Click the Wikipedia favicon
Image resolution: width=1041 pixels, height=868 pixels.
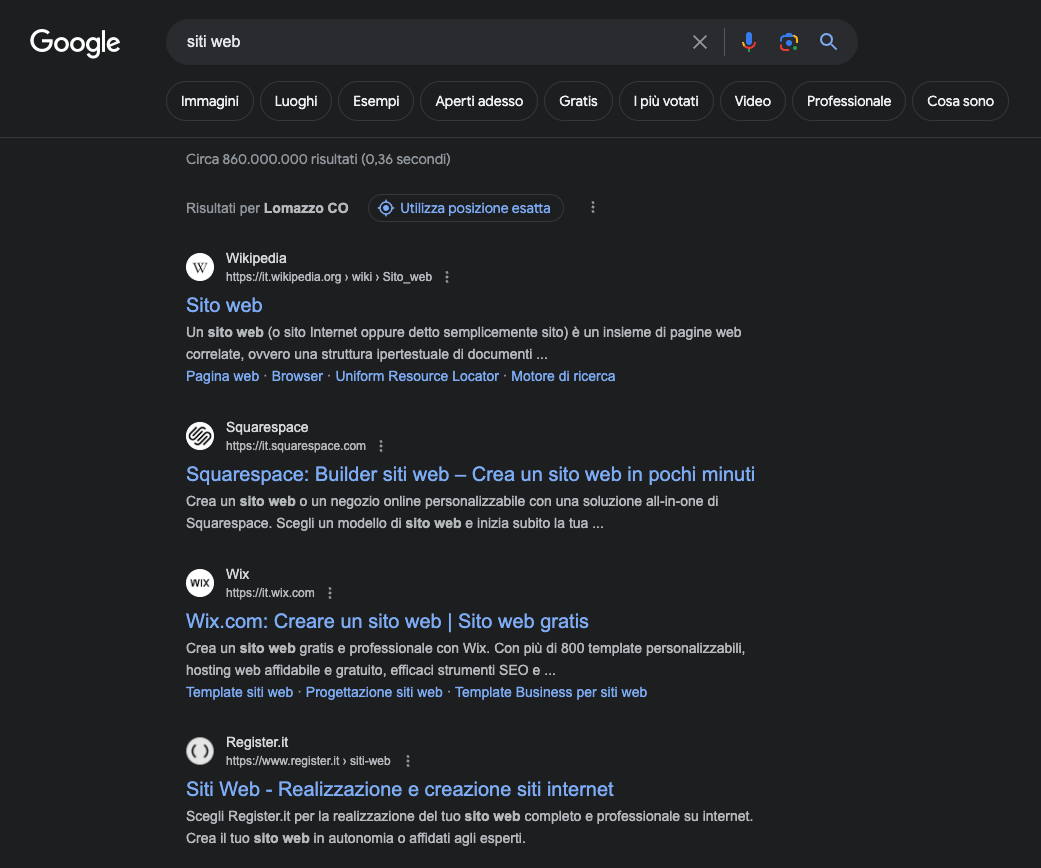pos(200,267)
